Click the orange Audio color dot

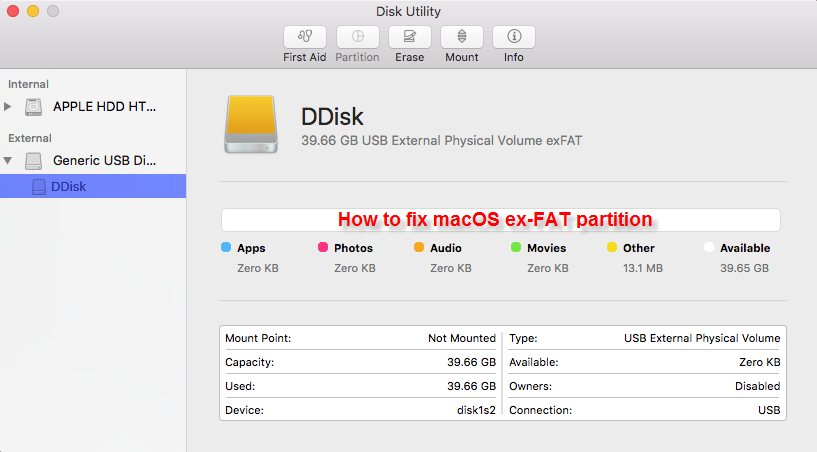click(419, 247)
